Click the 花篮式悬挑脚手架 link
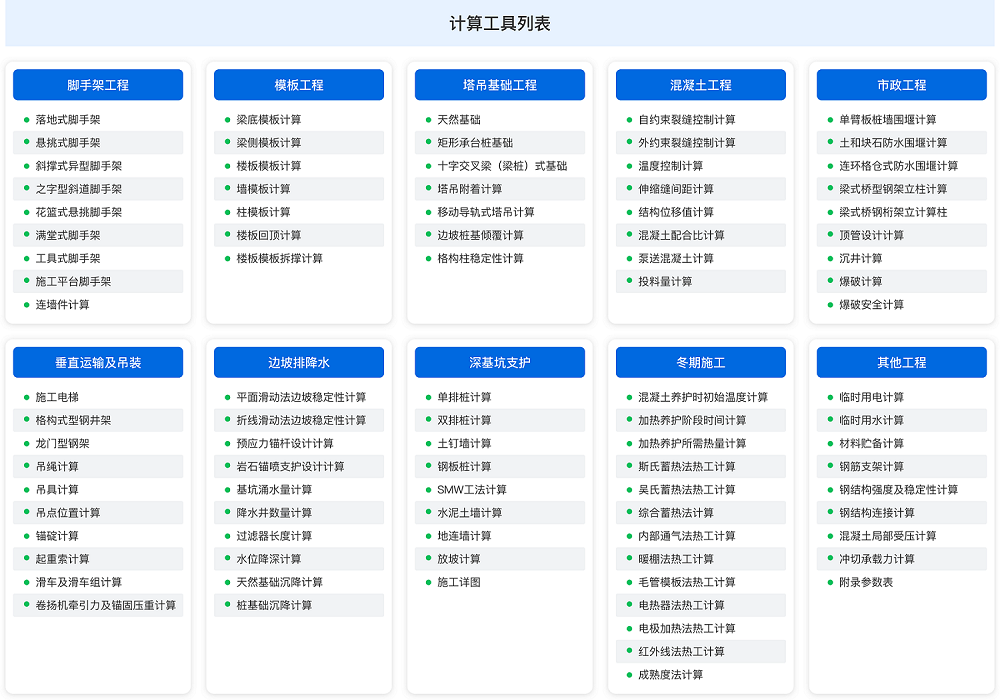The height and width of the screenshot is (700, 1000). pos(79,212)
